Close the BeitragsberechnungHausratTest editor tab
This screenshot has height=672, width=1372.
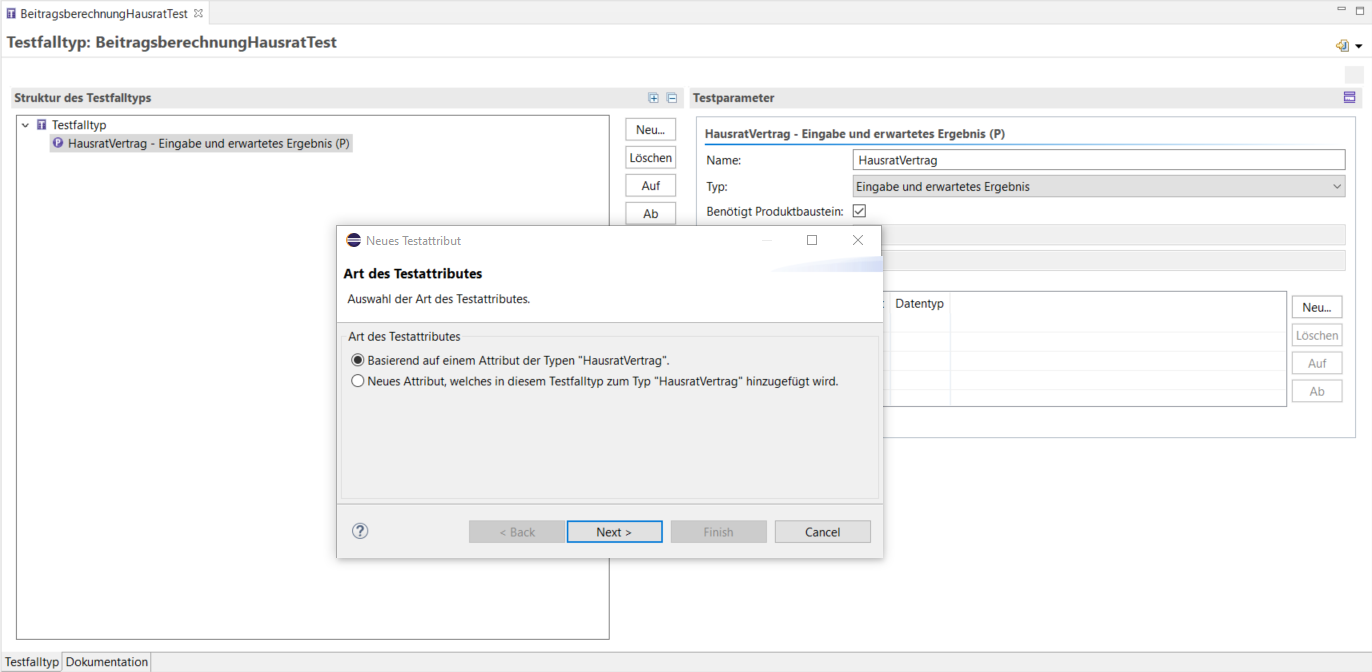[x=198, y=13]
